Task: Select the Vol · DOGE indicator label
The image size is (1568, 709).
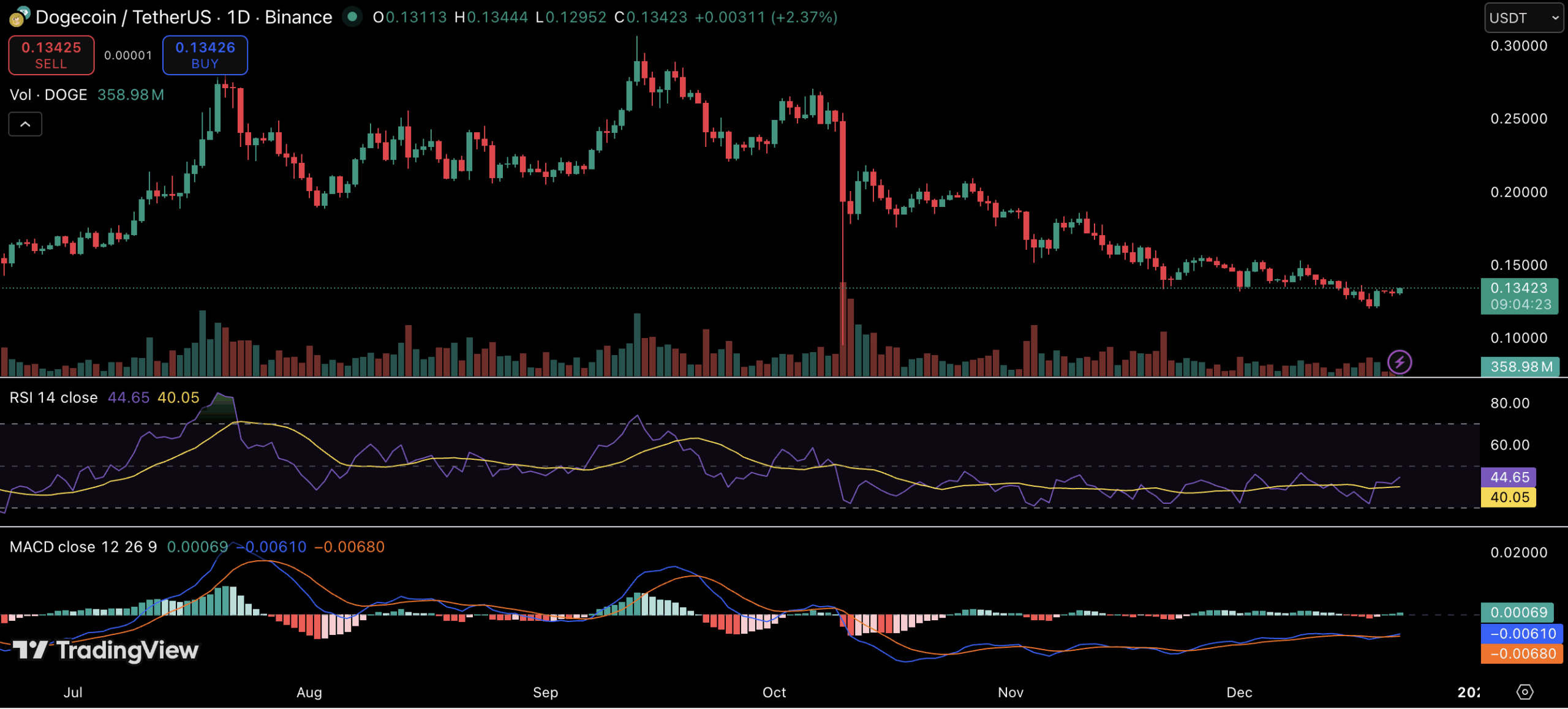Action: [48, 95]
